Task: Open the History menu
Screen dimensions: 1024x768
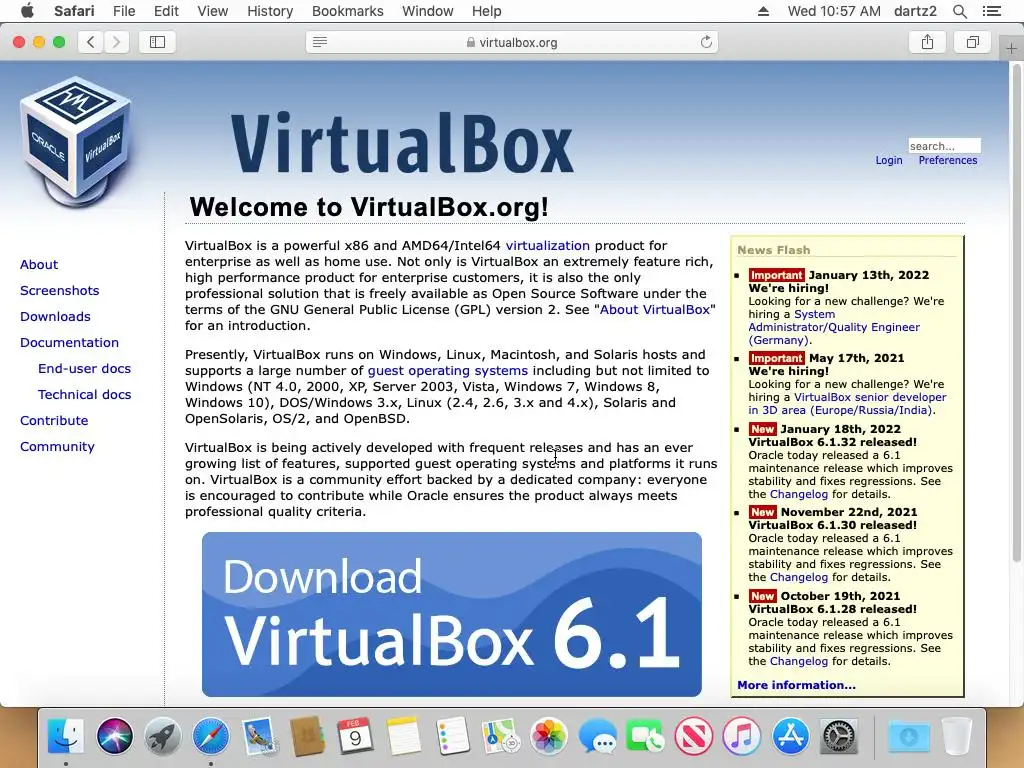Action: 270,11
